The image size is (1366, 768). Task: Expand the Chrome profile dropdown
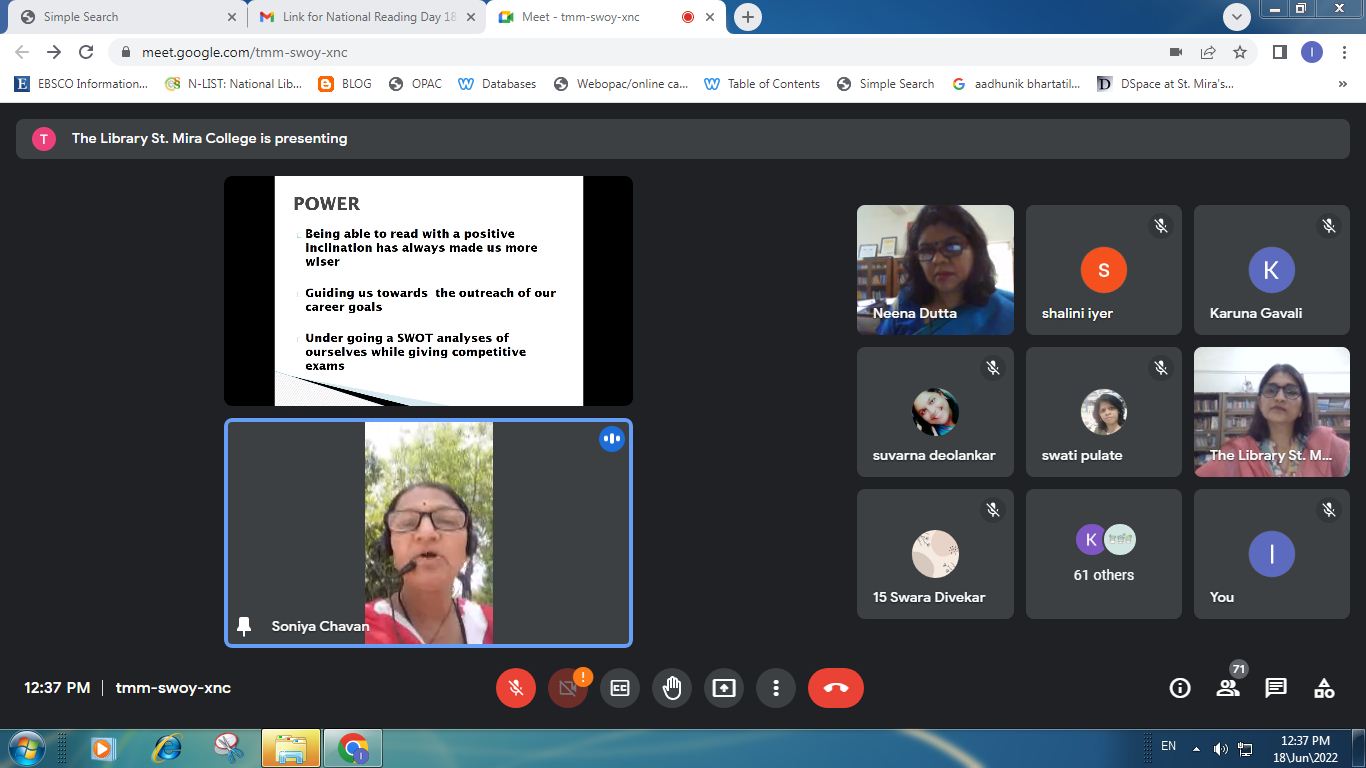click(x=1311, y=52)
